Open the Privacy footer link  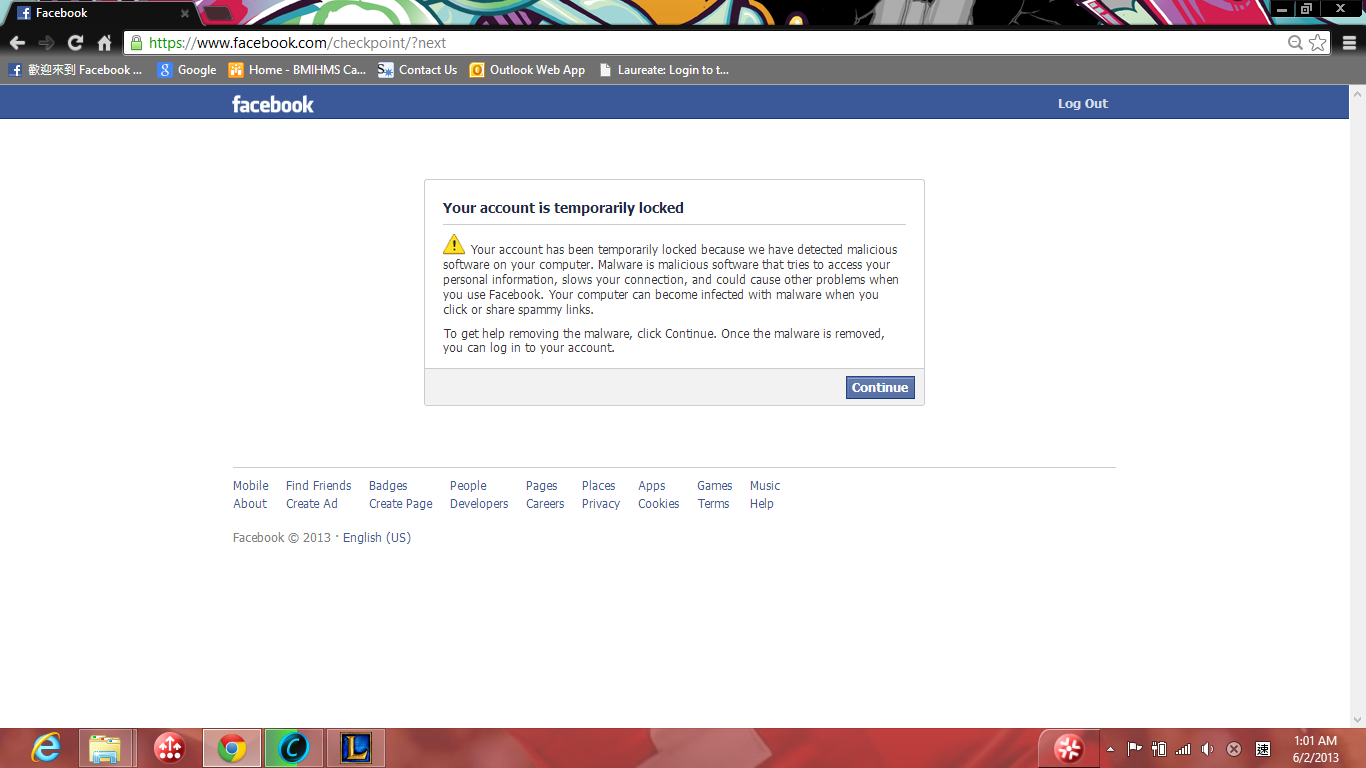tap(601, 504)
